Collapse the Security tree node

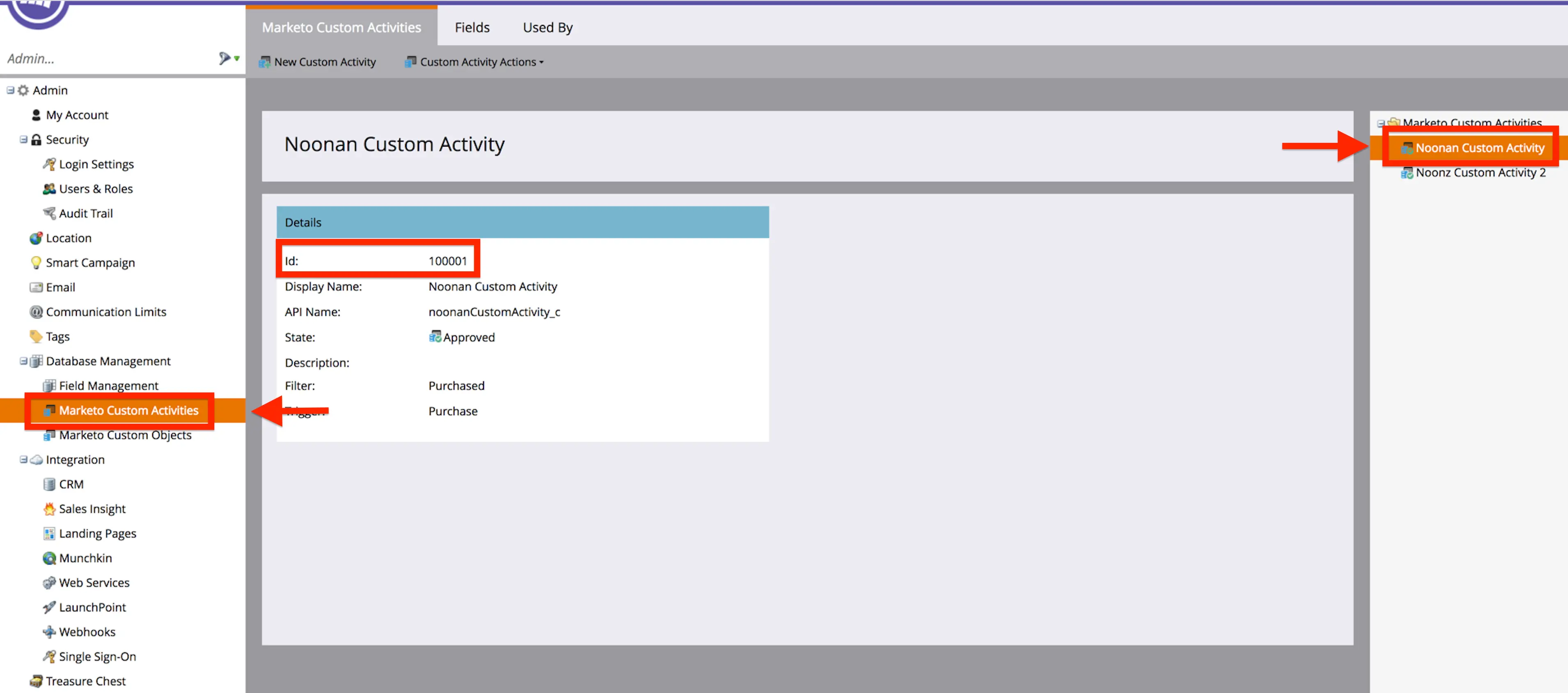23,140
